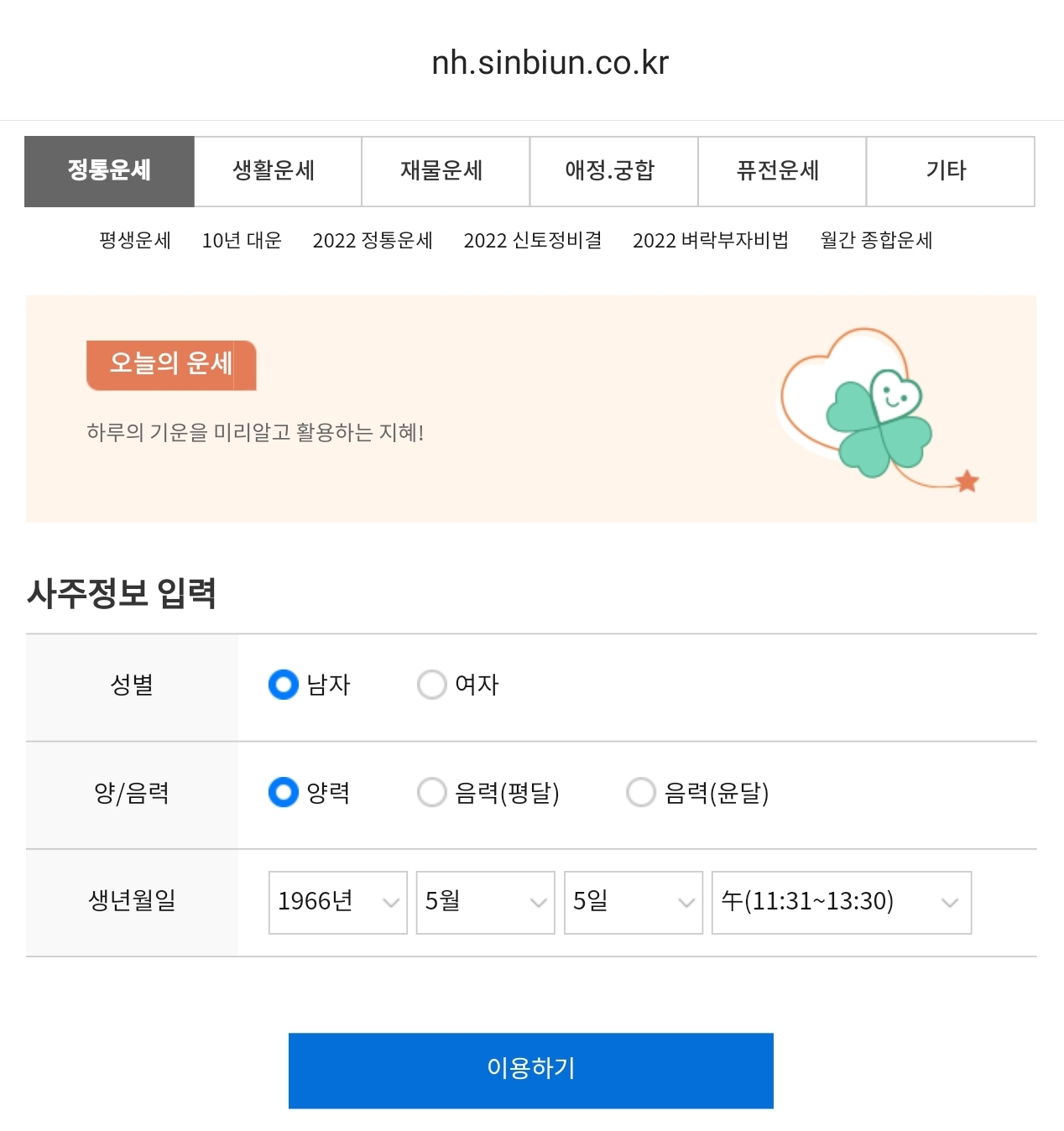
Task: Click the four-leaf clover illustration
Action: 879,423
